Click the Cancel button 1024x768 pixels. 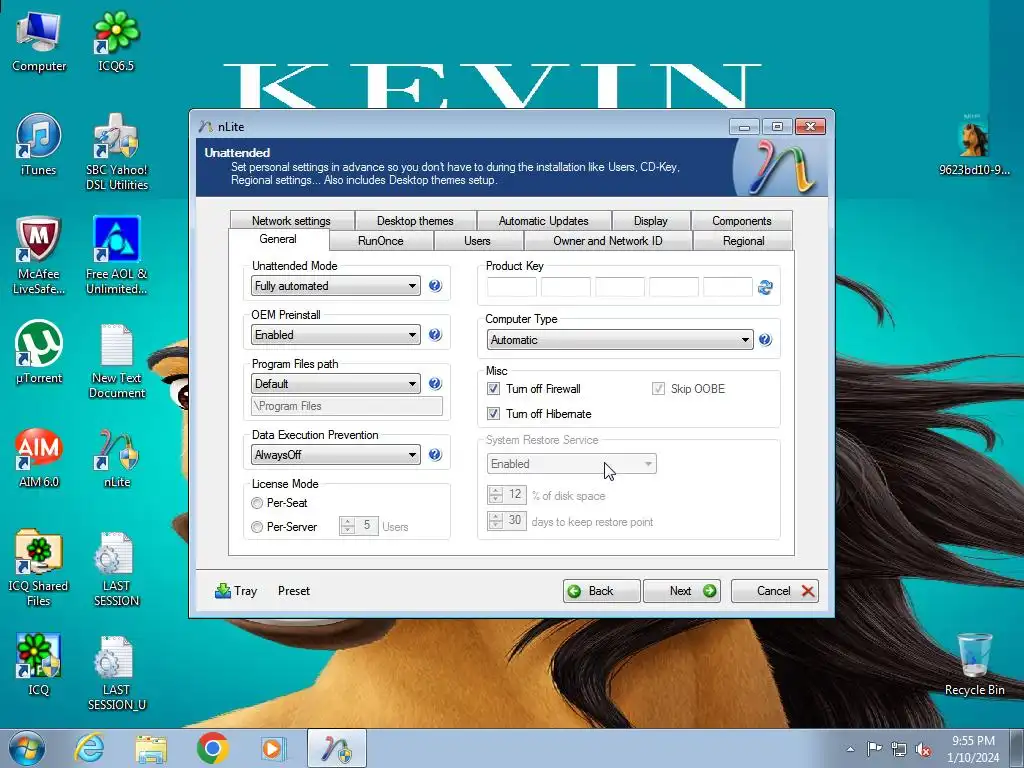click(x=775, y=591)
